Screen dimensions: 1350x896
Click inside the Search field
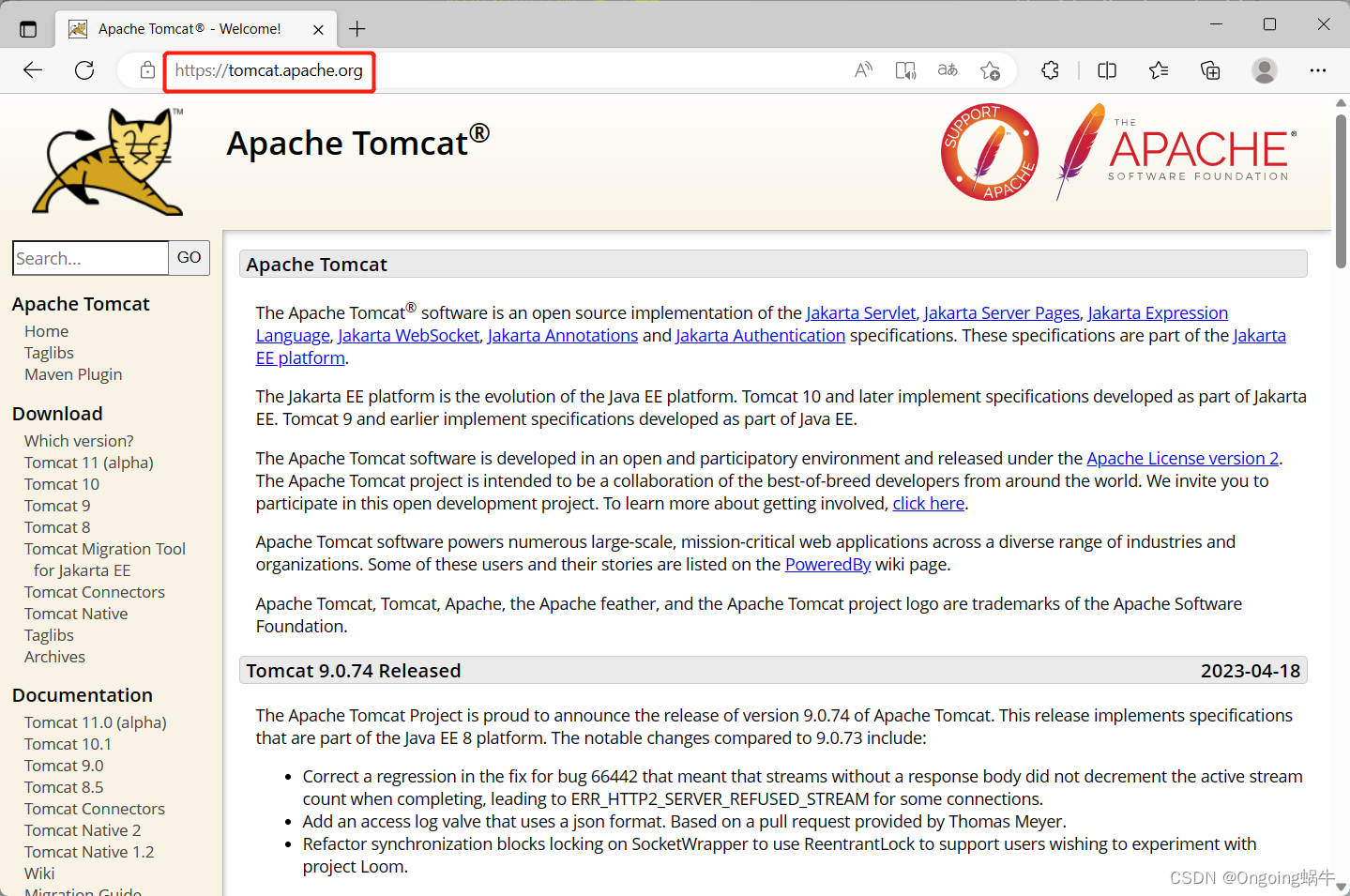(90, 257)
